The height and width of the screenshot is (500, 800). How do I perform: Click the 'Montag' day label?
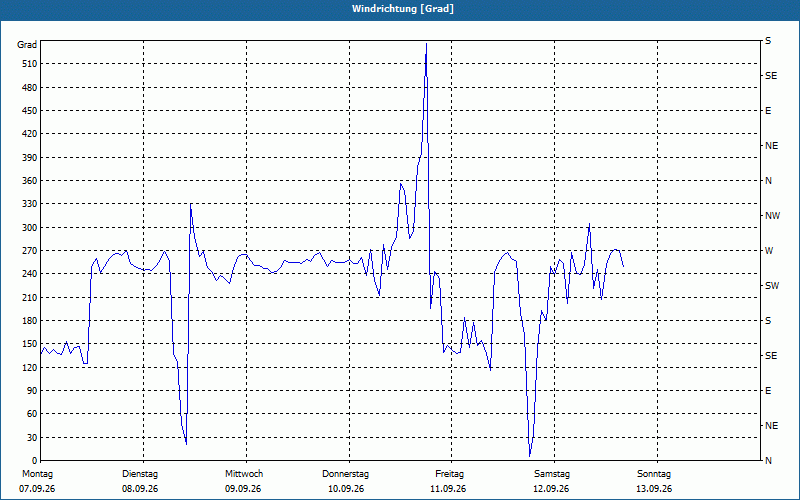[37, 474]
